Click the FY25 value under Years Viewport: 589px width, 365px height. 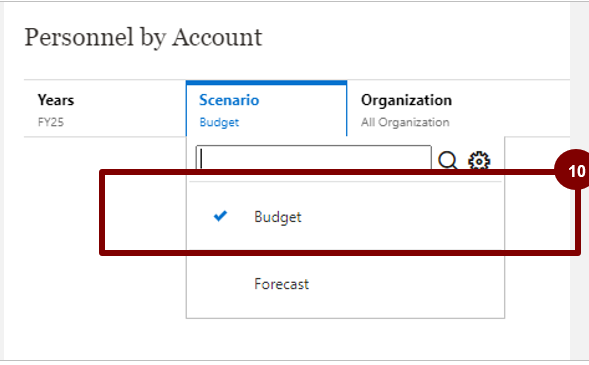pos(51,122)
